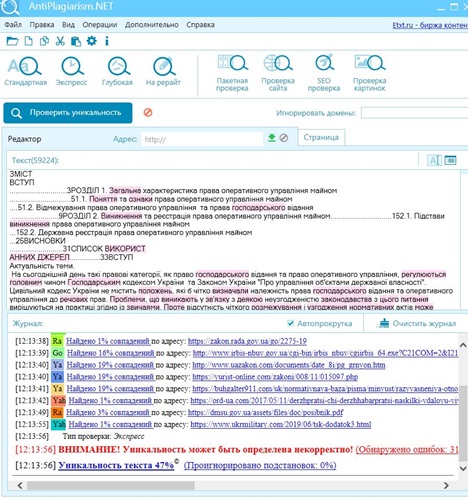Click the red stop check icon
Screen dimensions: 468x500
pos(148,113)
